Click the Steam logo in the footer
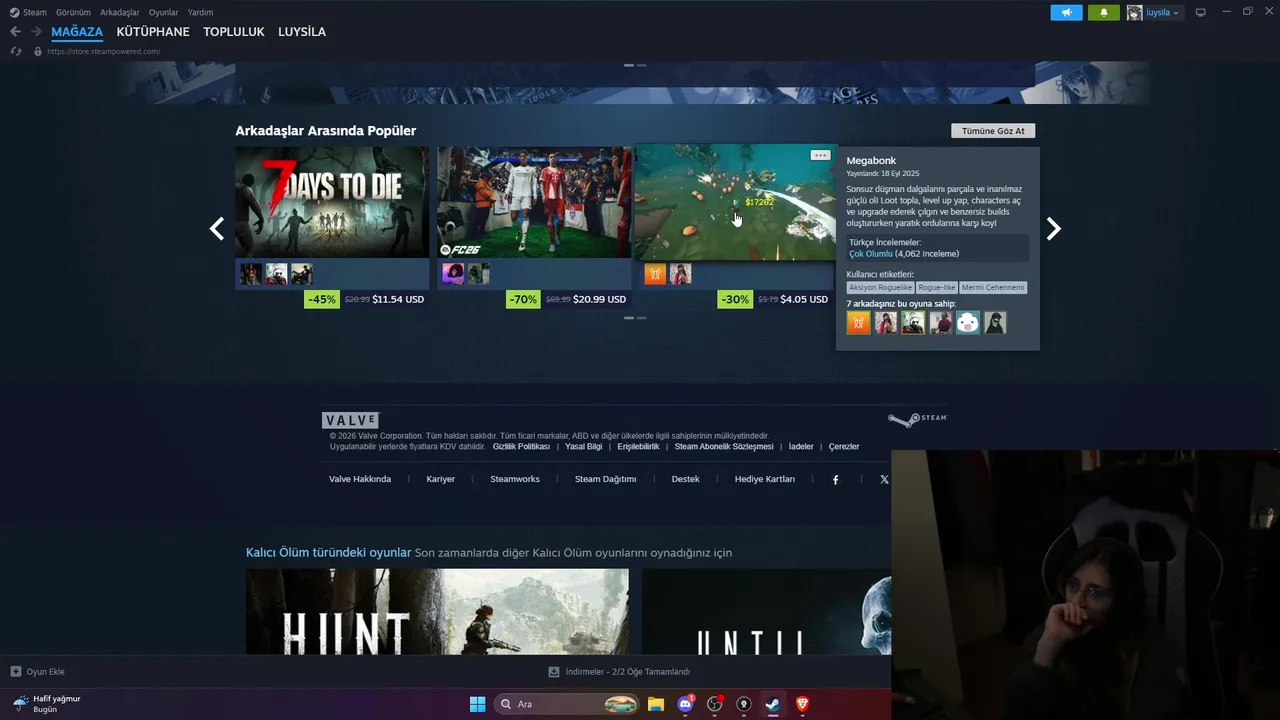Screen dimensions: 1280x720 (917, 420)
